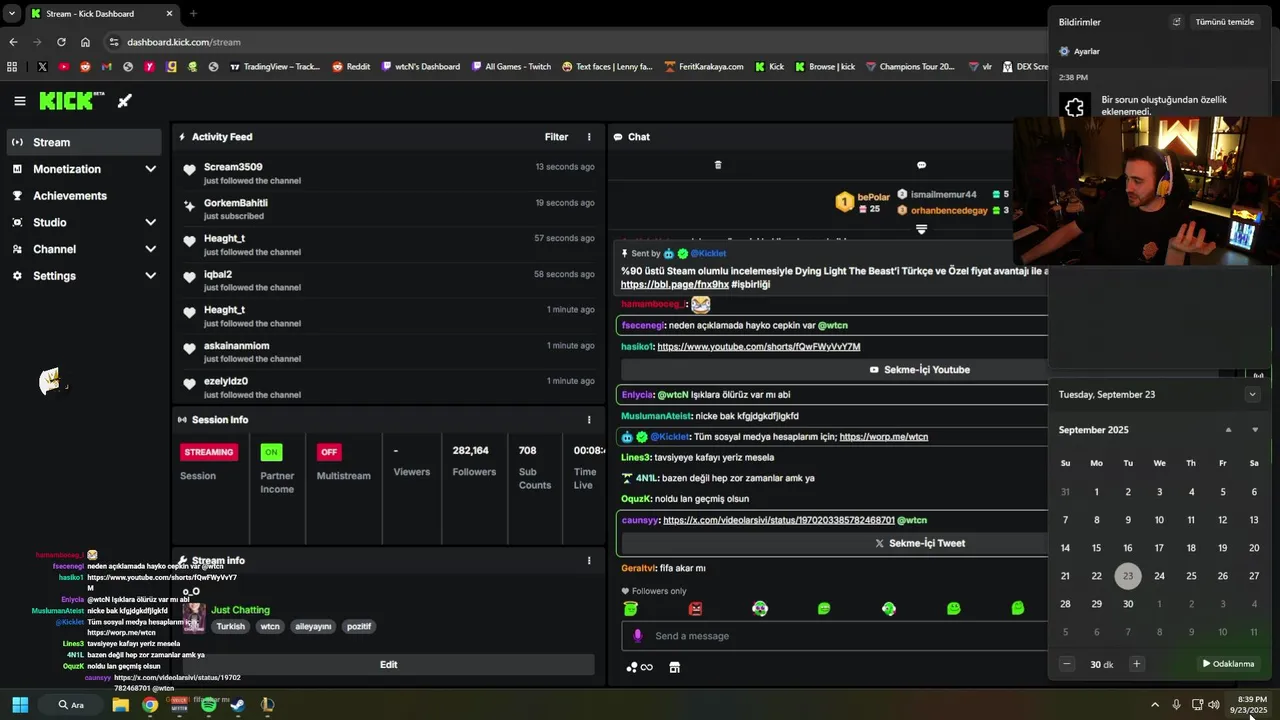Image resolution: width=1280 pixels, height=720 pixels.
Task: Toggle Followers only chat mode
Action: (654, 591)
